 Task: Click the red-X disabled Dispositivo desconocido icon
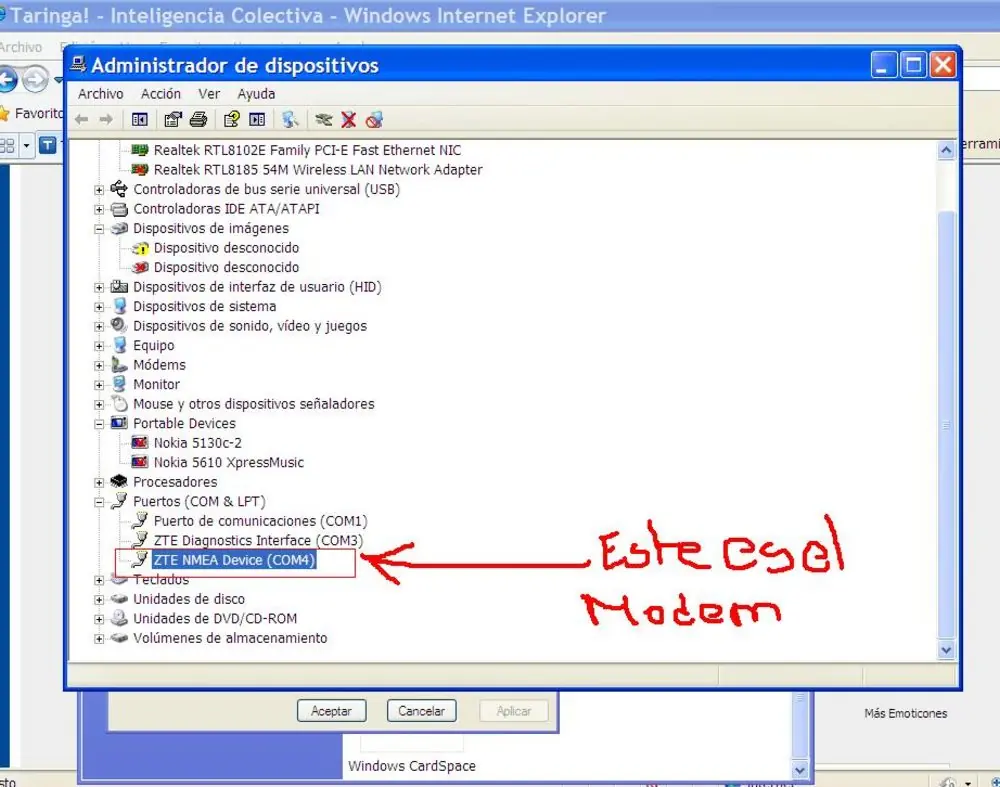coord(140,267)
